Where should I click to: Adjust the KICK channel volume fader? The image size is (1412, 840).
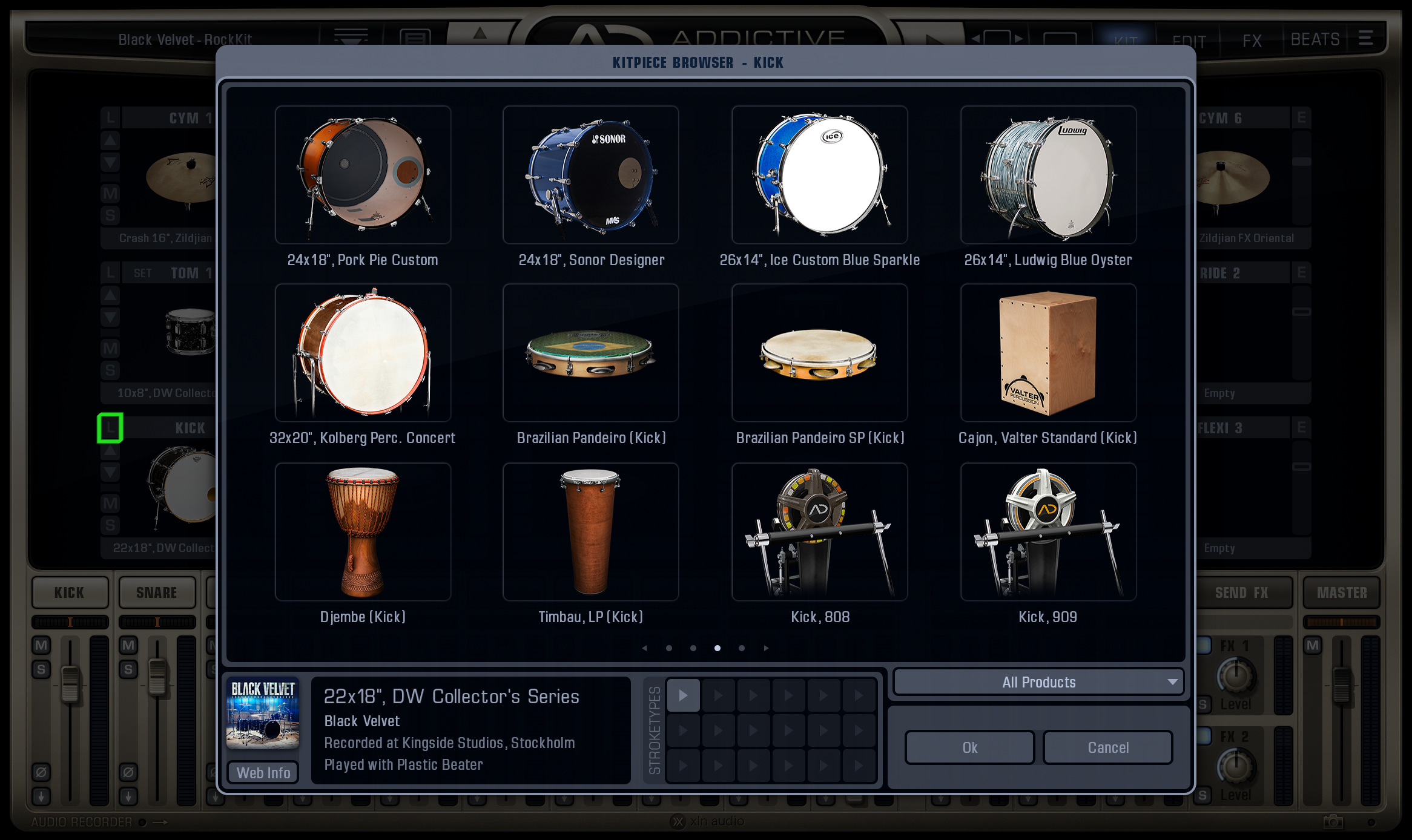coord(70,684)
